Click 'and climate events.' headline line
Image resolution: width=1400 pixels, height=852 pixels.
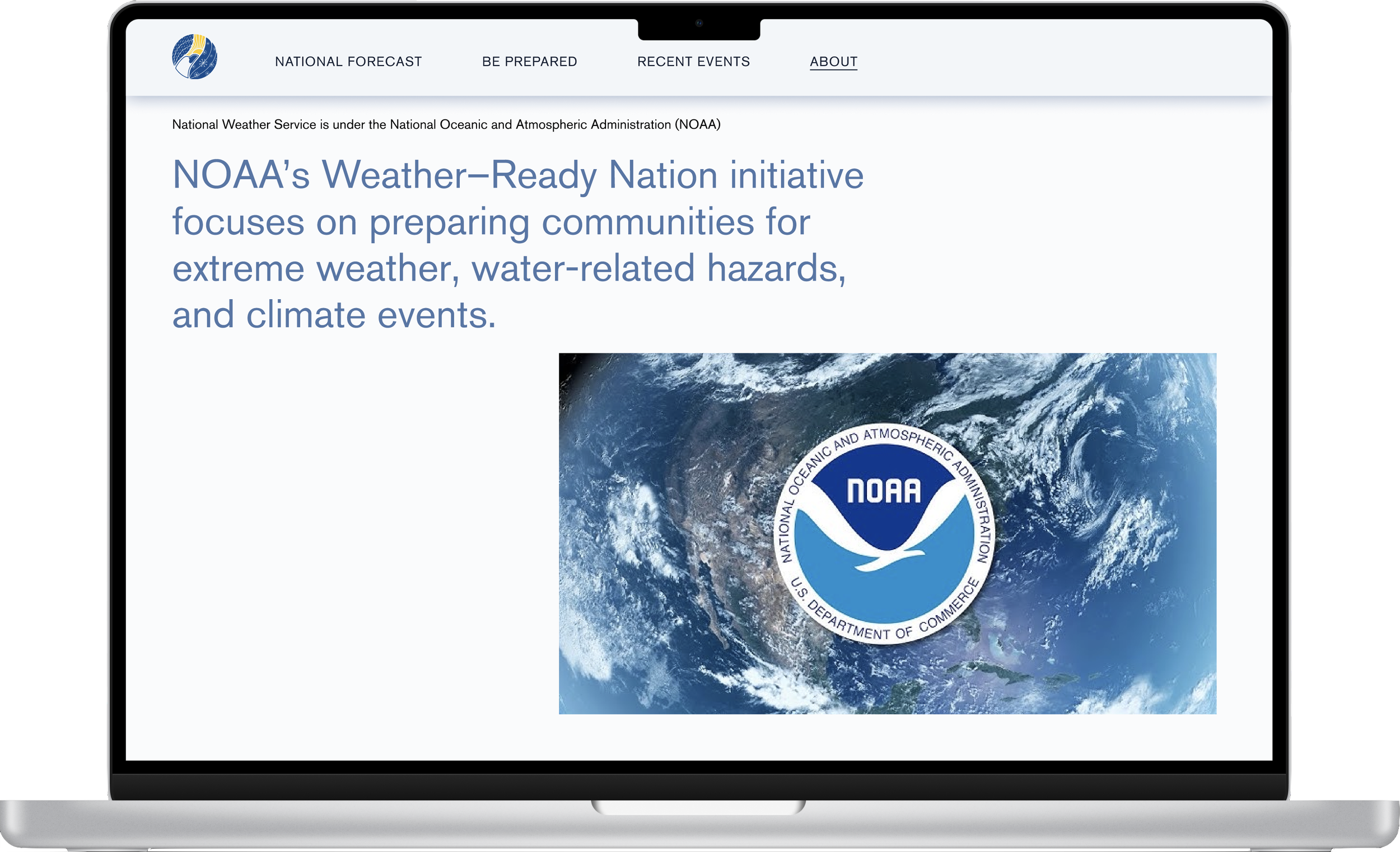334,315
